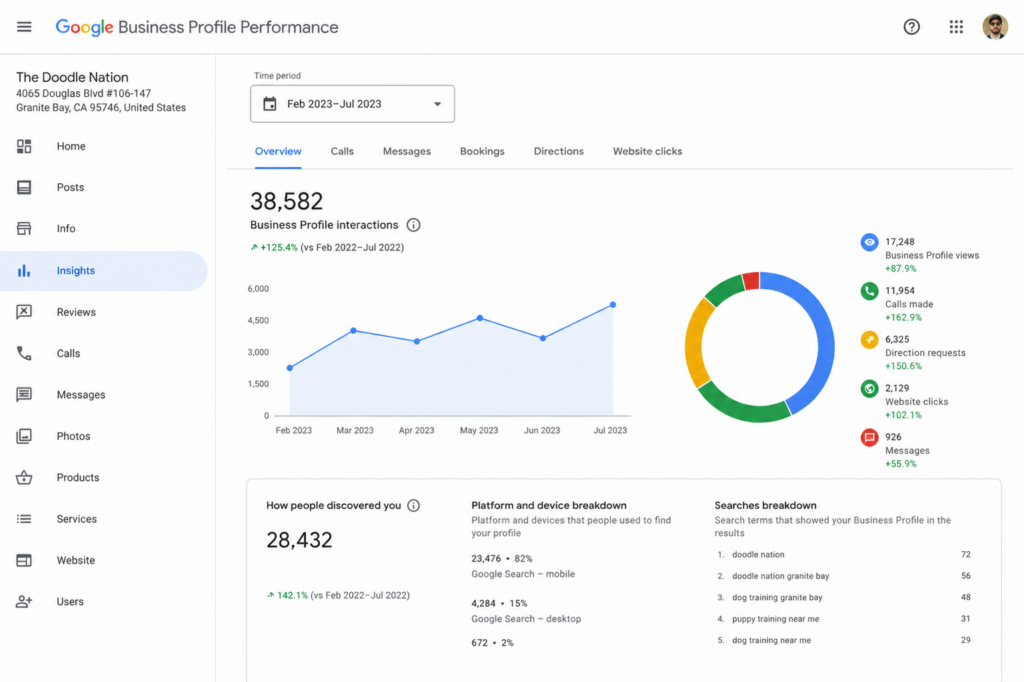Switch to the Calls tab
The image size is (1024, 682).
(x=342, y=152)
